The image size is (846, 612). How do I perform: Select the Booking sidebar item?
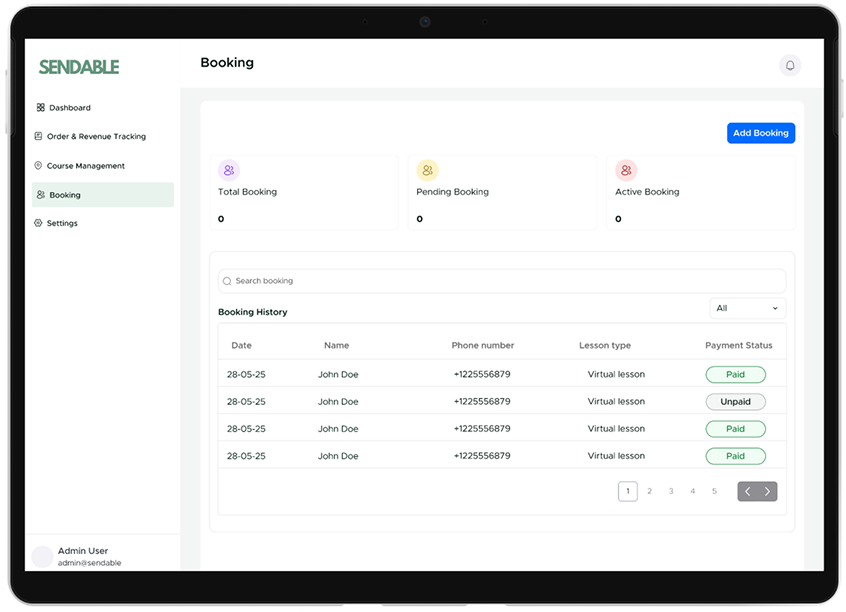(65, 195)
